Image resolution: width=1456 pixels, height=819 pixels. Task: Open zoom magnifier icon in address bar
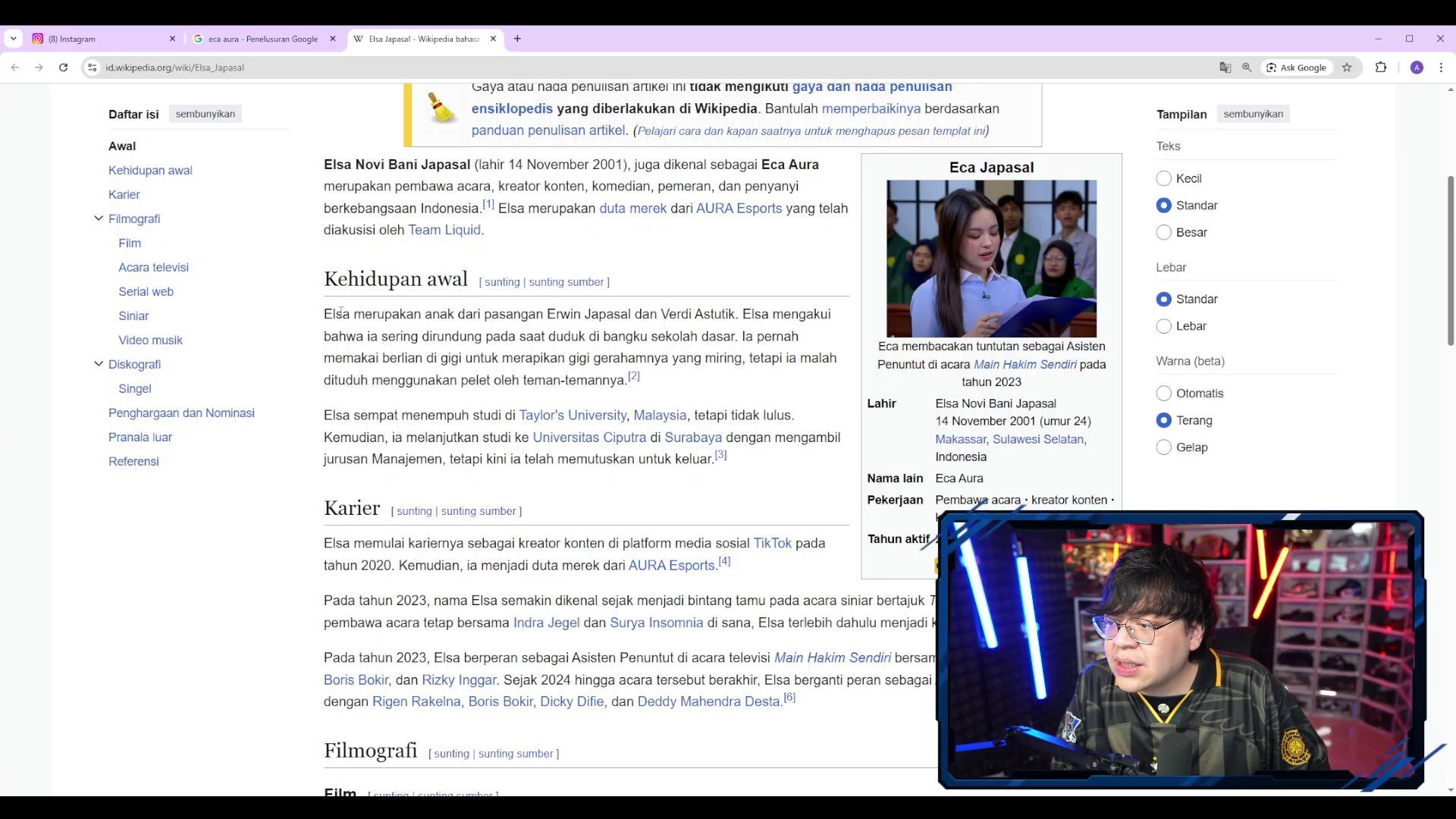coord(1247,67)
